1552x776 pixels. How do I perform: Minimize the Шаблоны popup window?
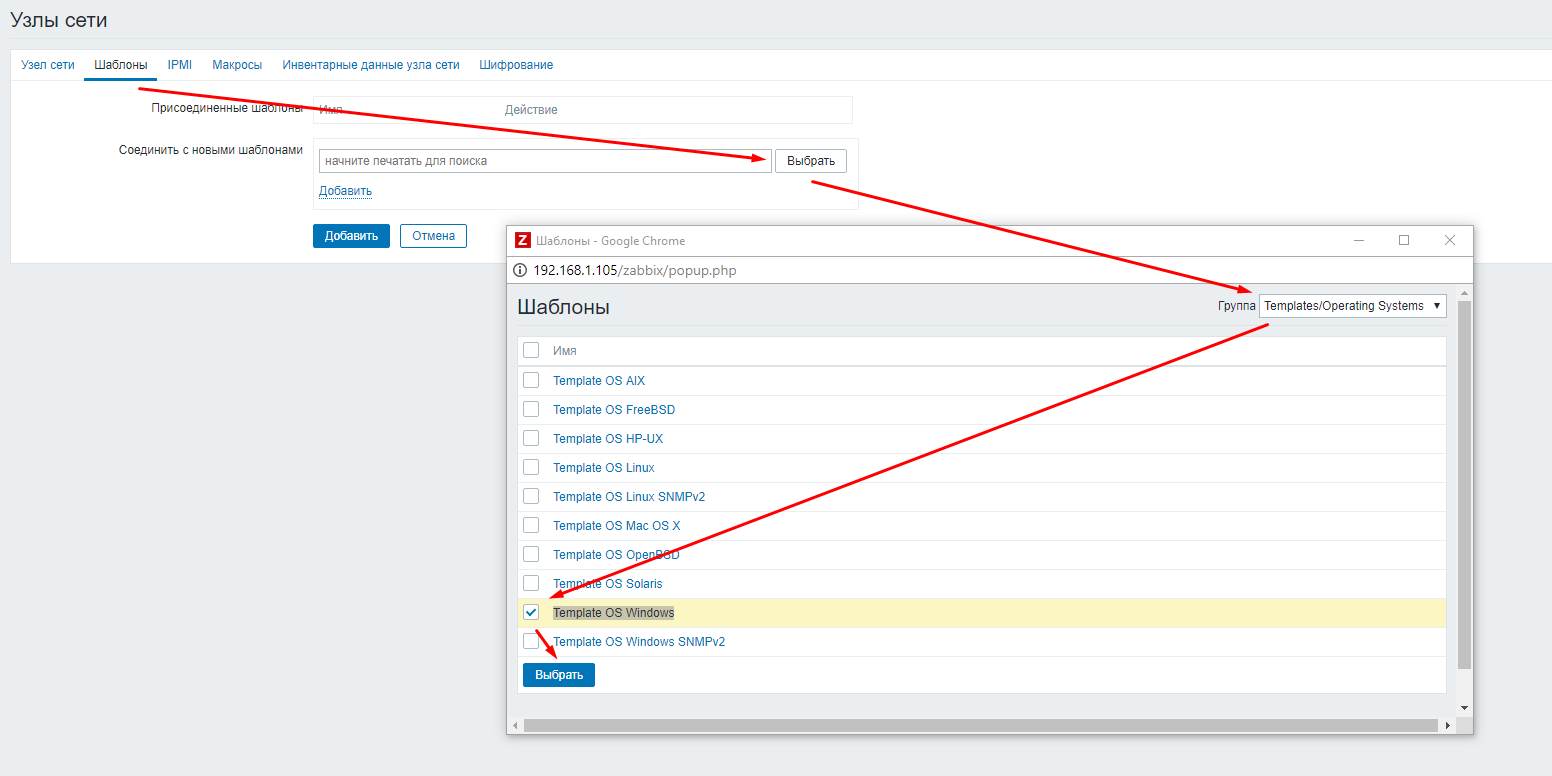[1359, 240]
